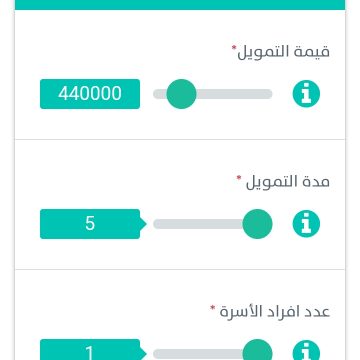
Task: Click funding value slider track right of handle
Action: tap(234, 94)
